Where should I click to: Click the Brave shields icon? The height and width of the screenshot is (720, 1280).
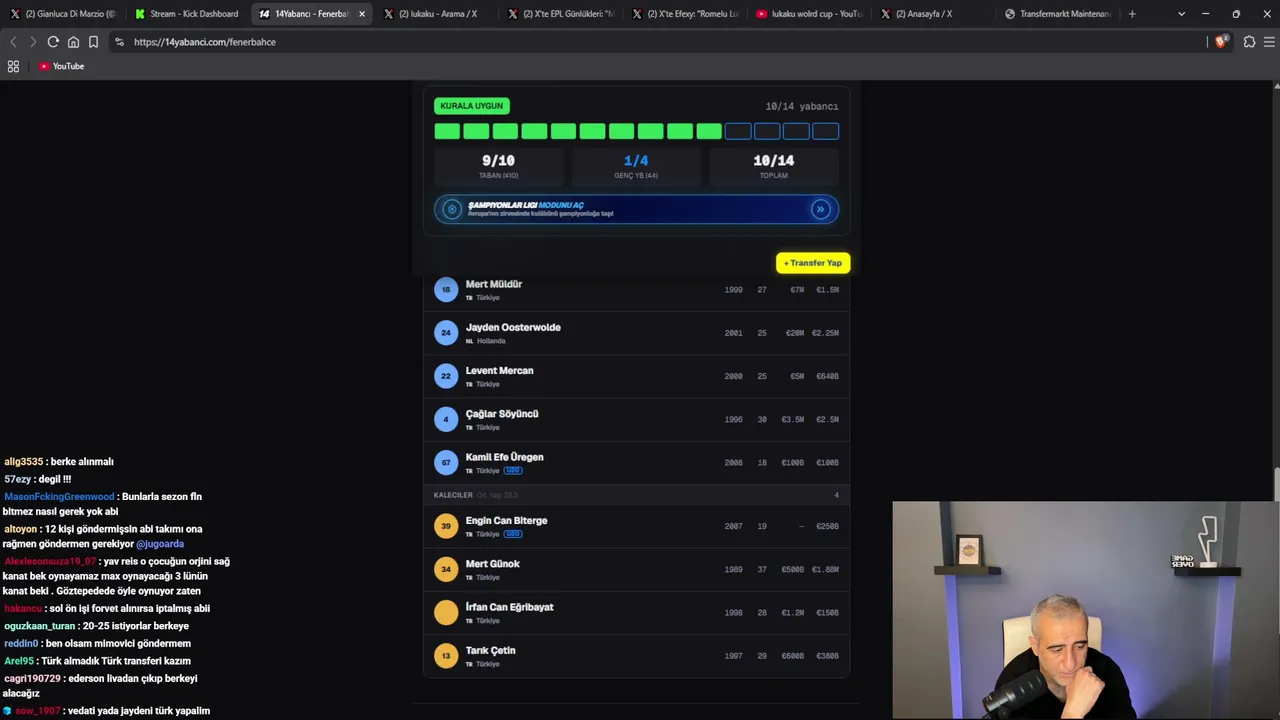(x=1221, y=42)
